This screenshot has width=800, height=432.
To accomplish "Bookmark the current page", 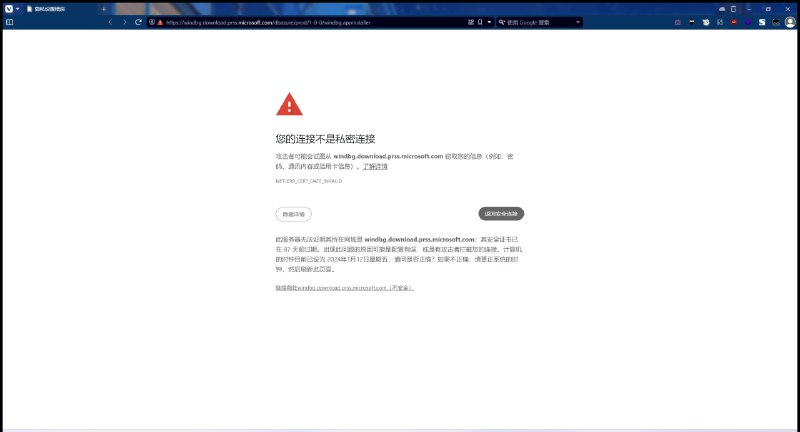I will pos(480,22).
